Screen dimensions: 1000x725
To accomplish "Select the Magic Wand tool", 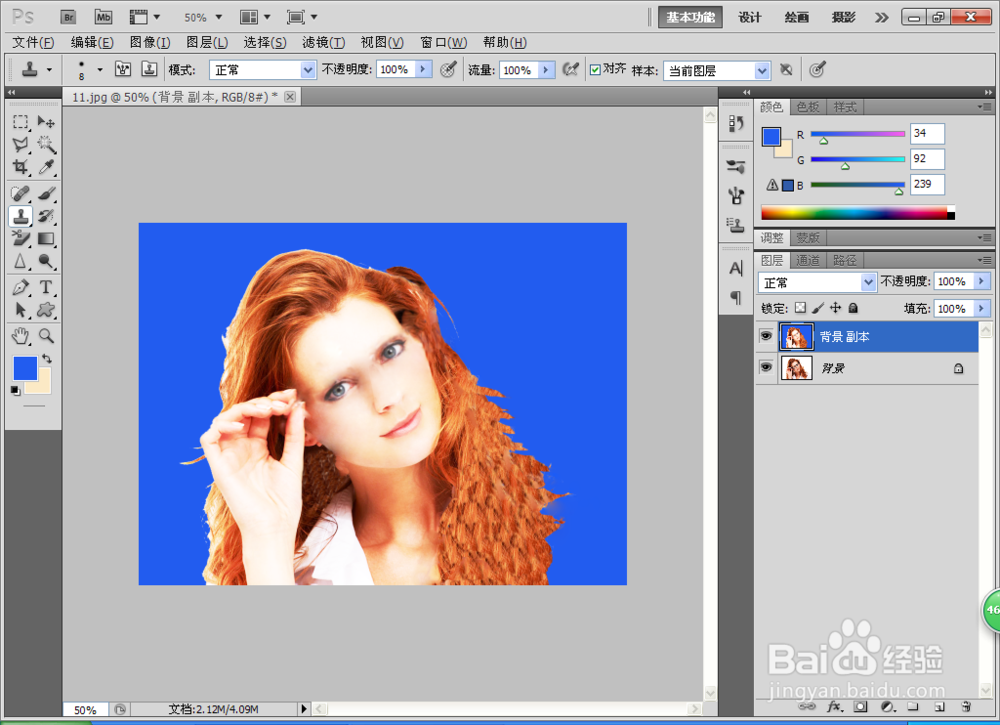I will tap(46, 144).
